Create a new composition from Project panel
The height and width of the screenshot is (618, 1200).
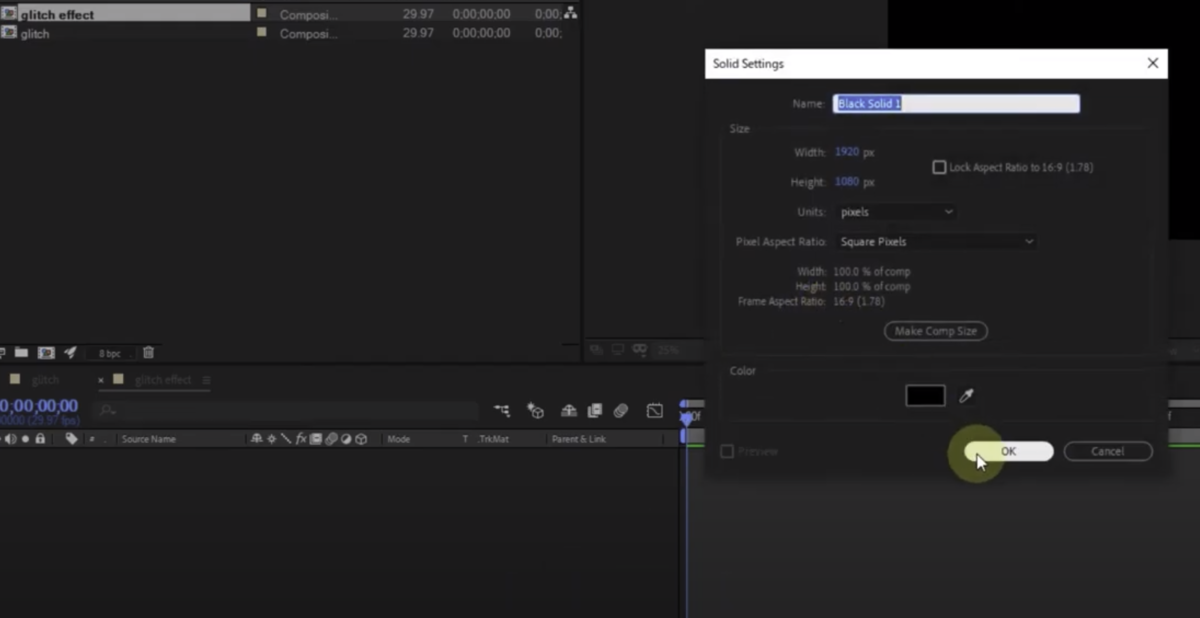pyautogui.click(x=46, y=353)
